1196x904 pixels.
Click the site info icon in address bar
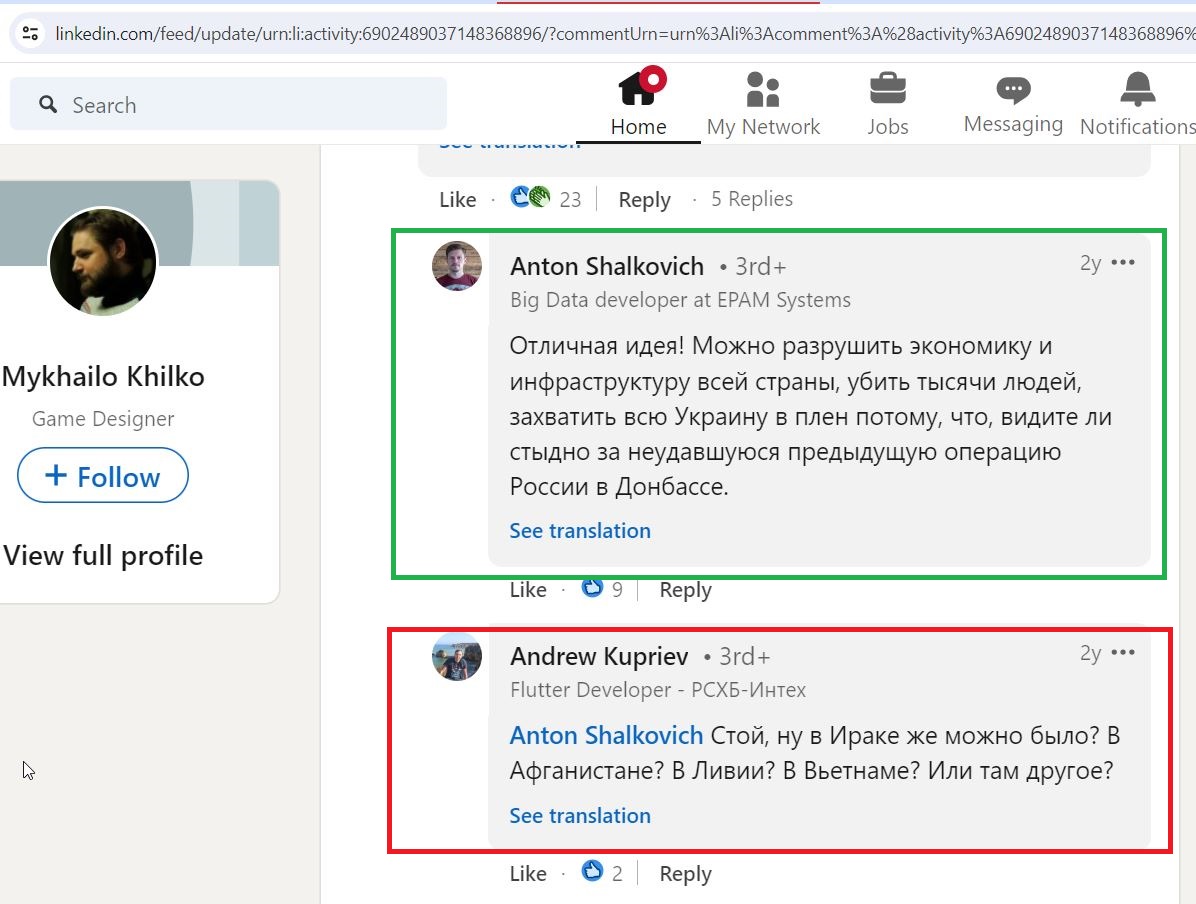pyautogui.click(x=31, y=34)
